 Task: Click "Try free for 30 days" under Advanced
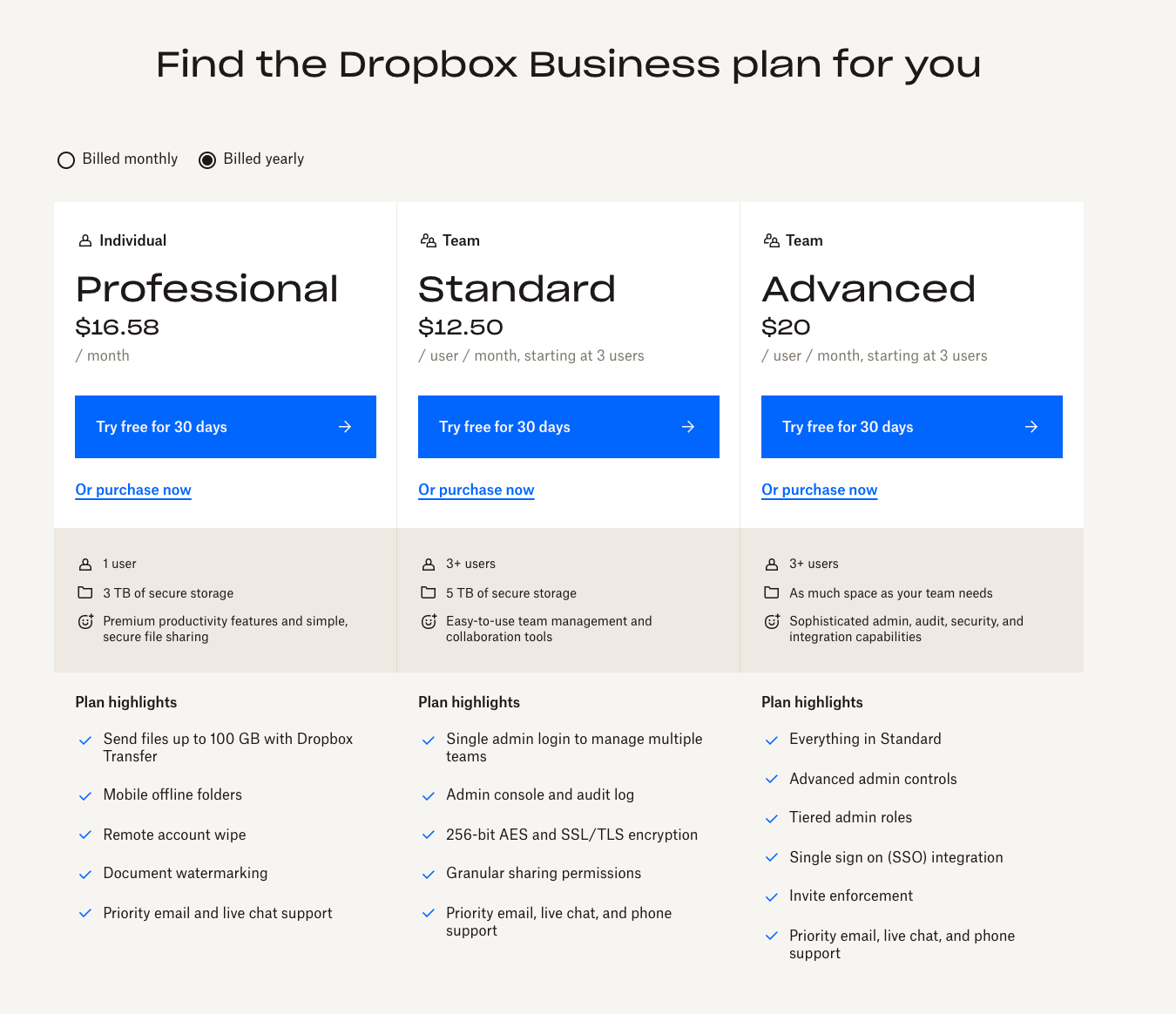(911, 427)
